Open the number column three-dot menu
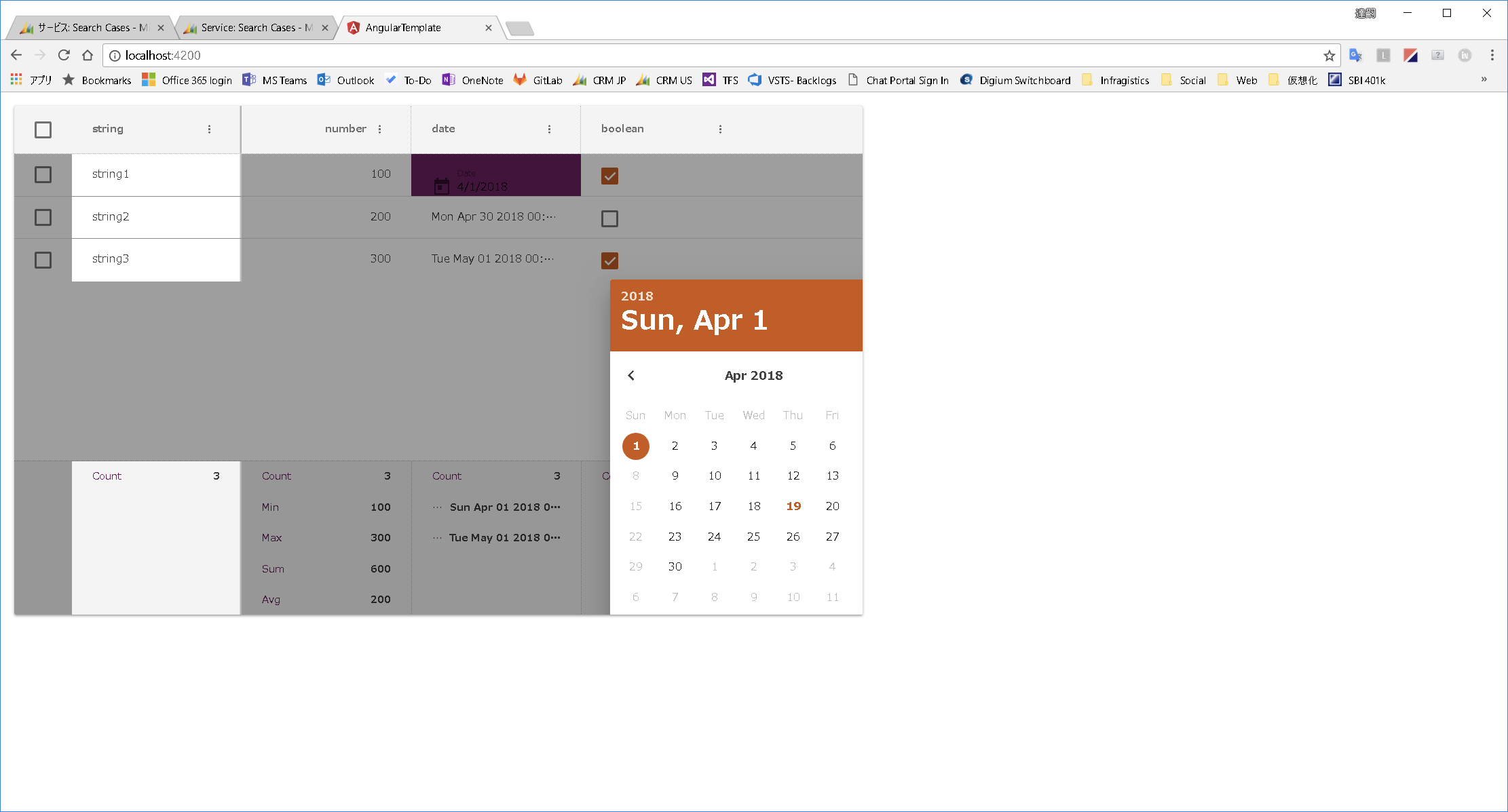 [x=379, y=129]
